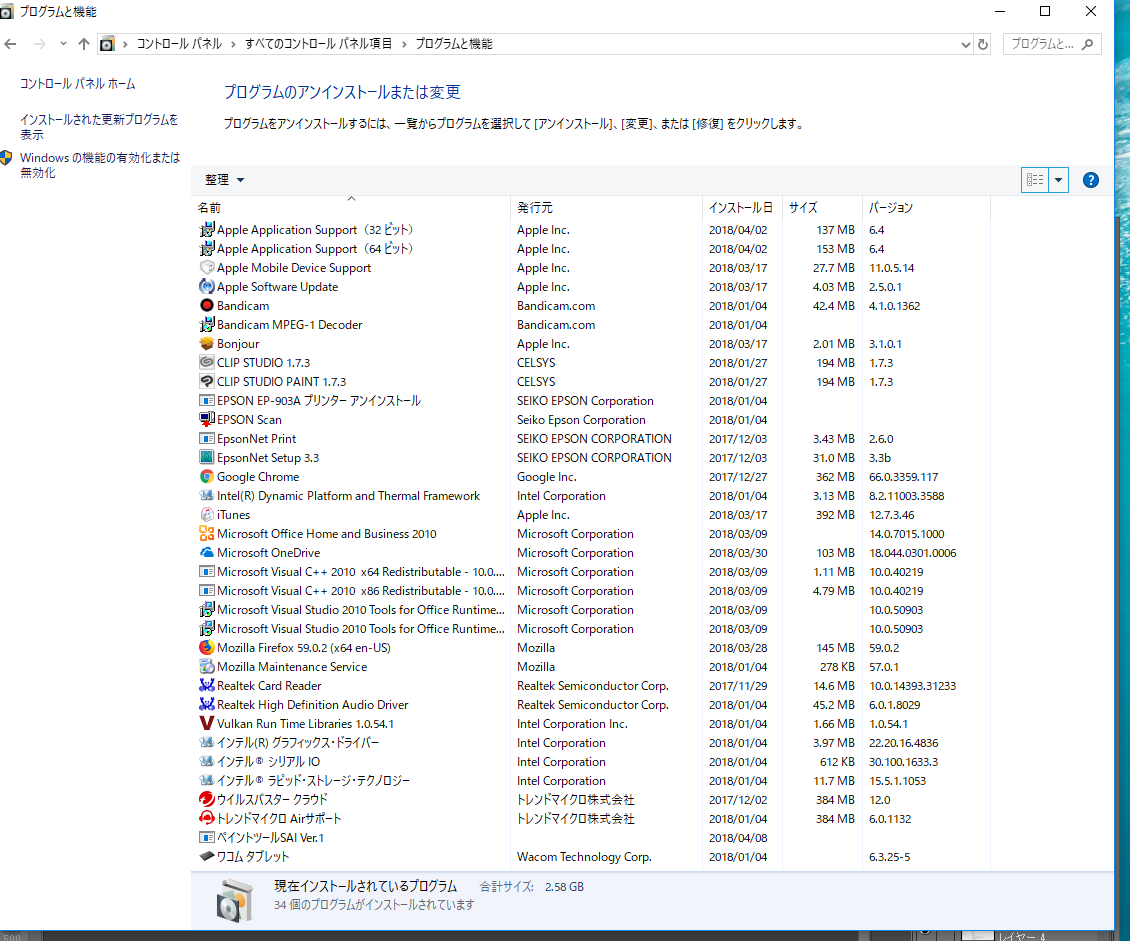Click the refresh button beside address bar
Screen dimensions: 1130x941
pyautogui.click(x=983, y=44)
